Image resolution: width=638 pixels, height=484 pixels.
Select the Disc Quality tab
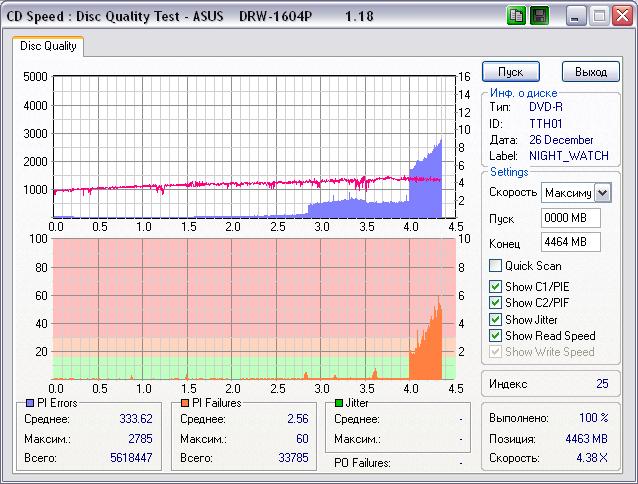48,46
